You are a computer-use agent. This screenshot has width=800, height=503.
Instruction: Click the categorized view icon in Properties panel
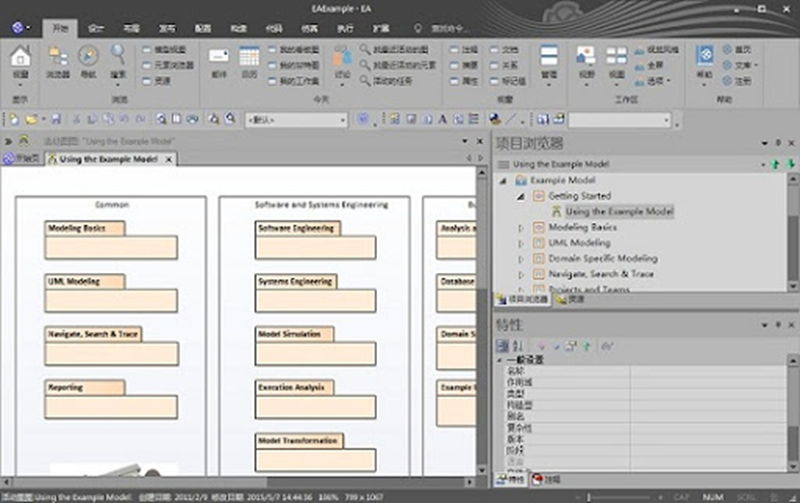pyautogui.click(x=503, y=346)
